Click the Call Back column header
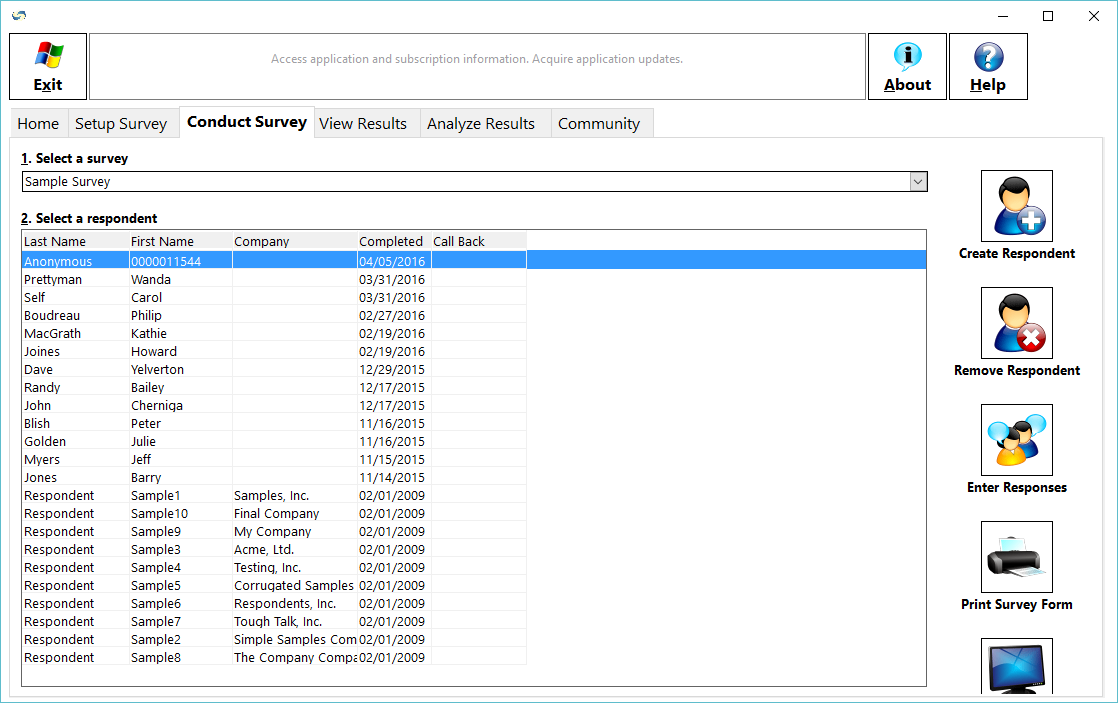This screenshot has height=703, width=1118. pos(459,241)
